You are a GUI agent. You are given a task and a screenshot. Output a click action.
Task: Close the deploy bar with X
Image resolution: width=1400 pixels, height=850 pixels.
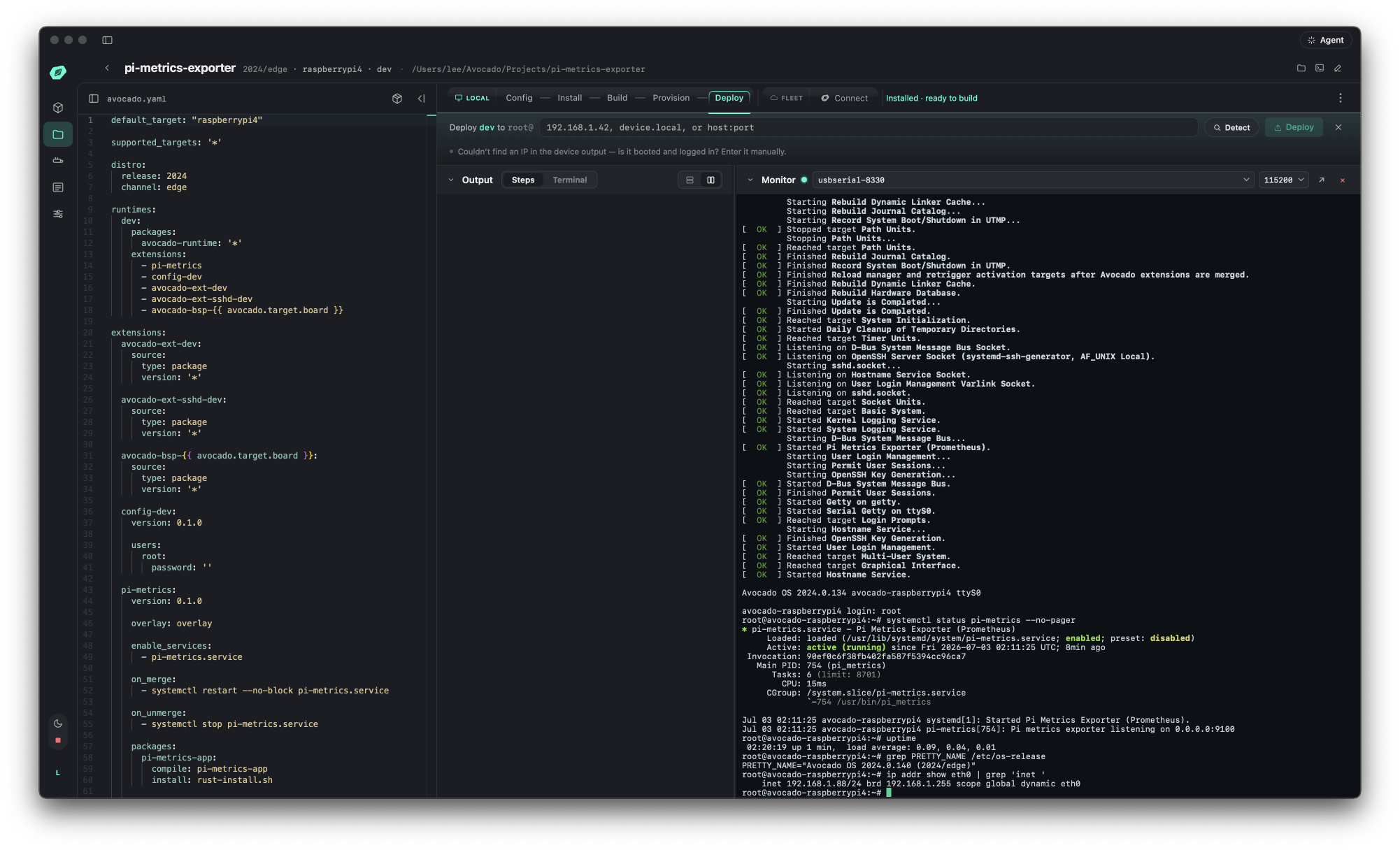1338,127
